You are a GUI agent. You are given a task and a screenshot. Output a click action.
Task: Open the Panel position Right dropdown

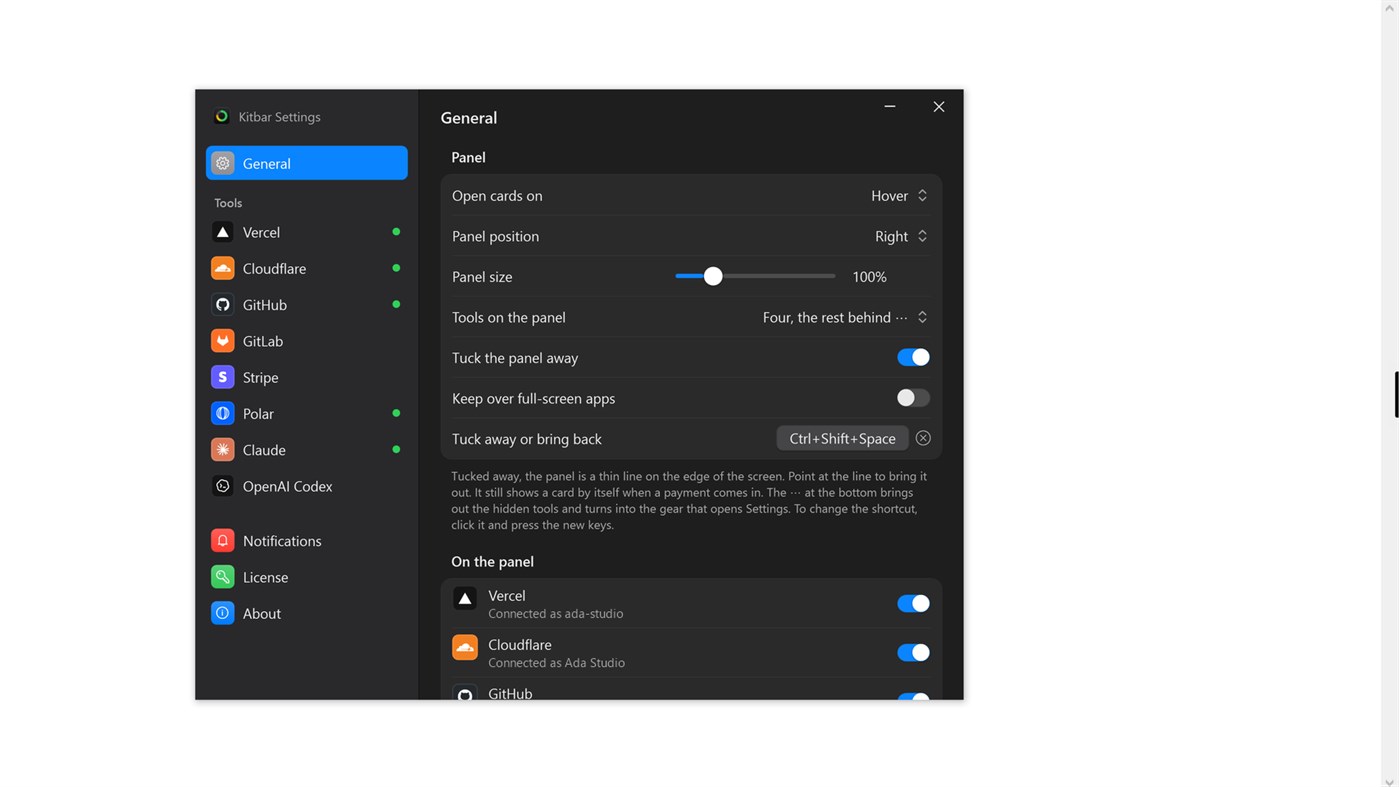(901, 236)
